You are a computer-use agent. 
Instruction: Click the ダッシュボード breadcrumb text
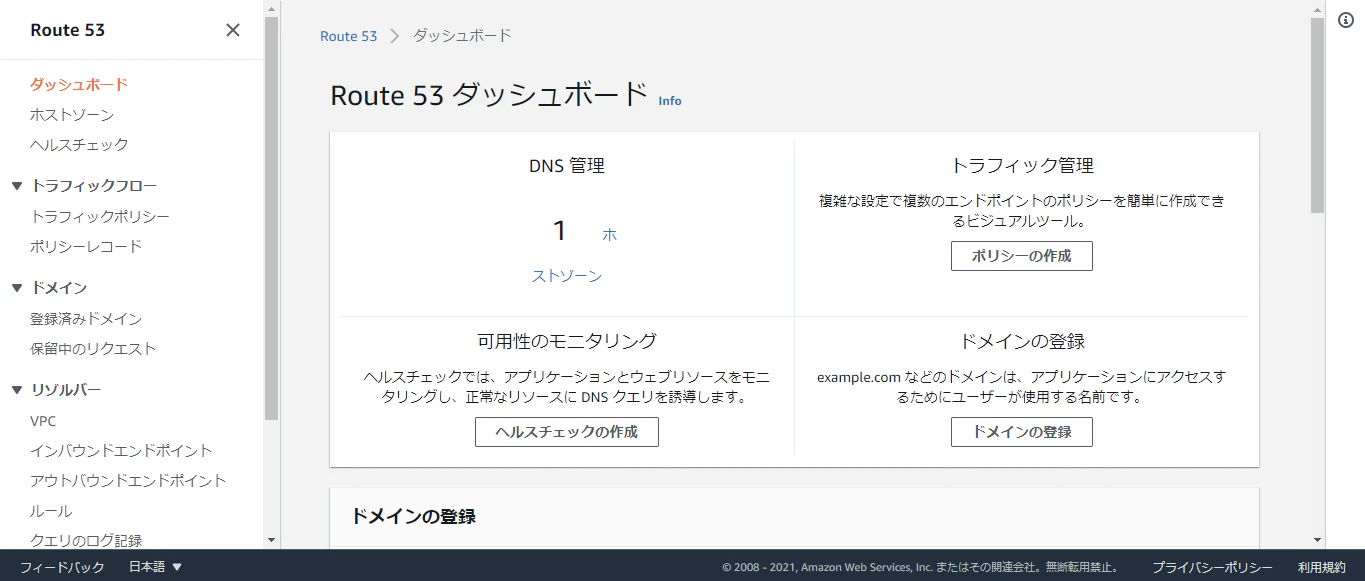pos(462,36)
